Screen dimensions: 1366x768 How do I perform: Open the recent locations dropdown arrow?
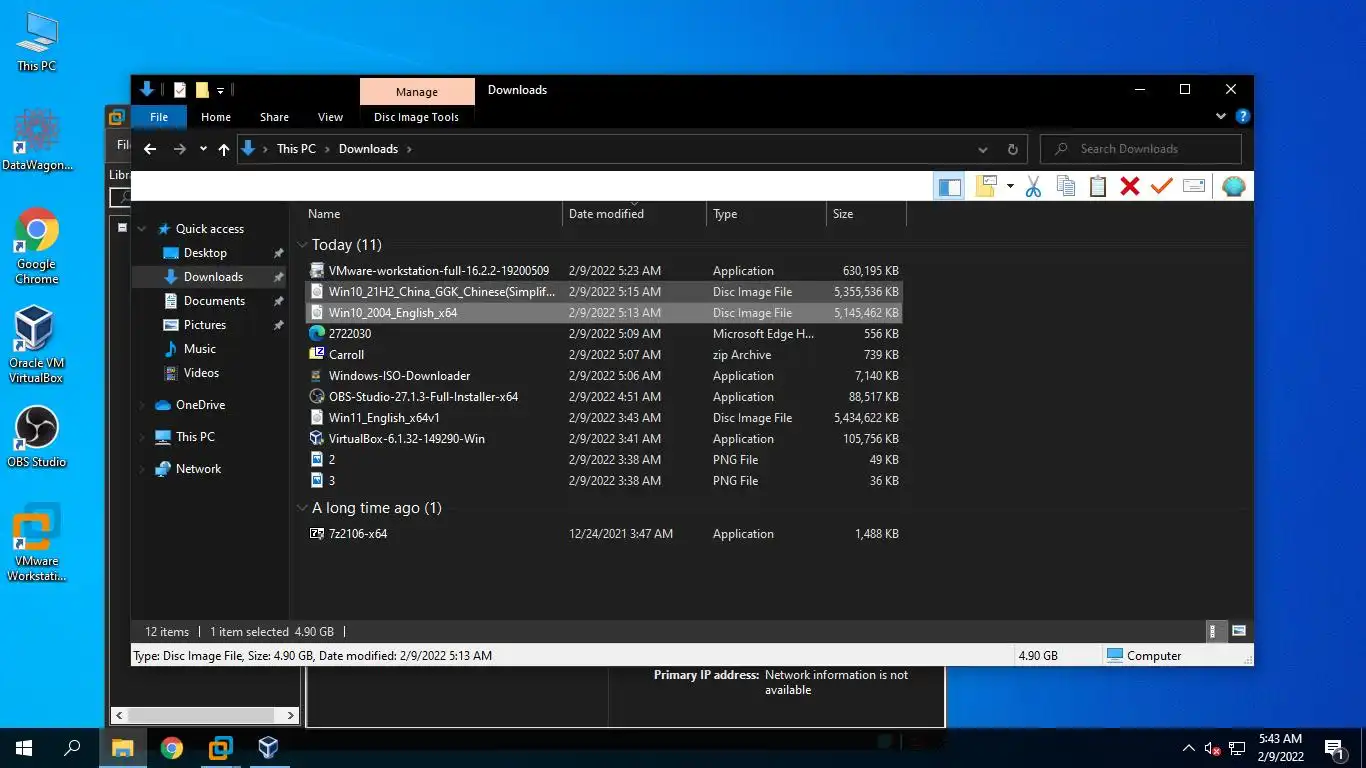coord(203,149)
